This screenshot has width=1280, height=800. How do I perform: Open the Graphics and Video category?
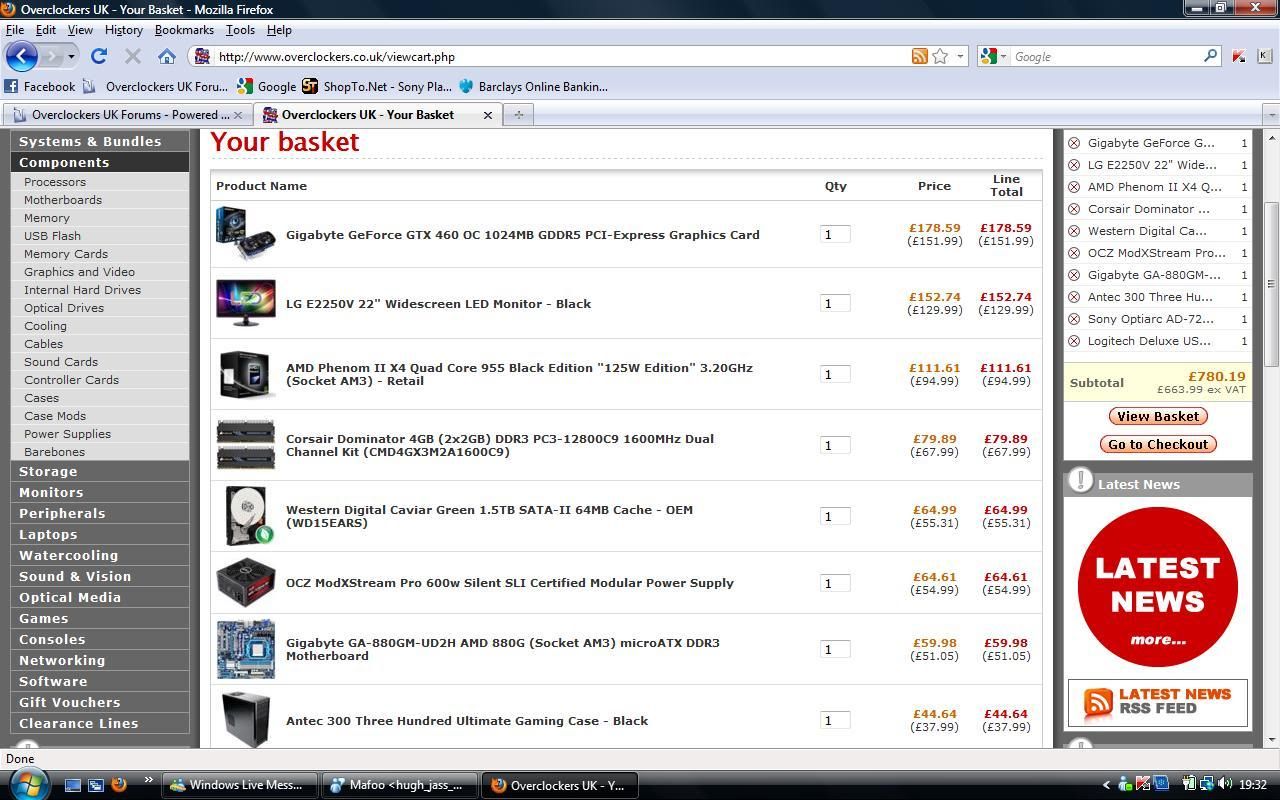point(79,272)
